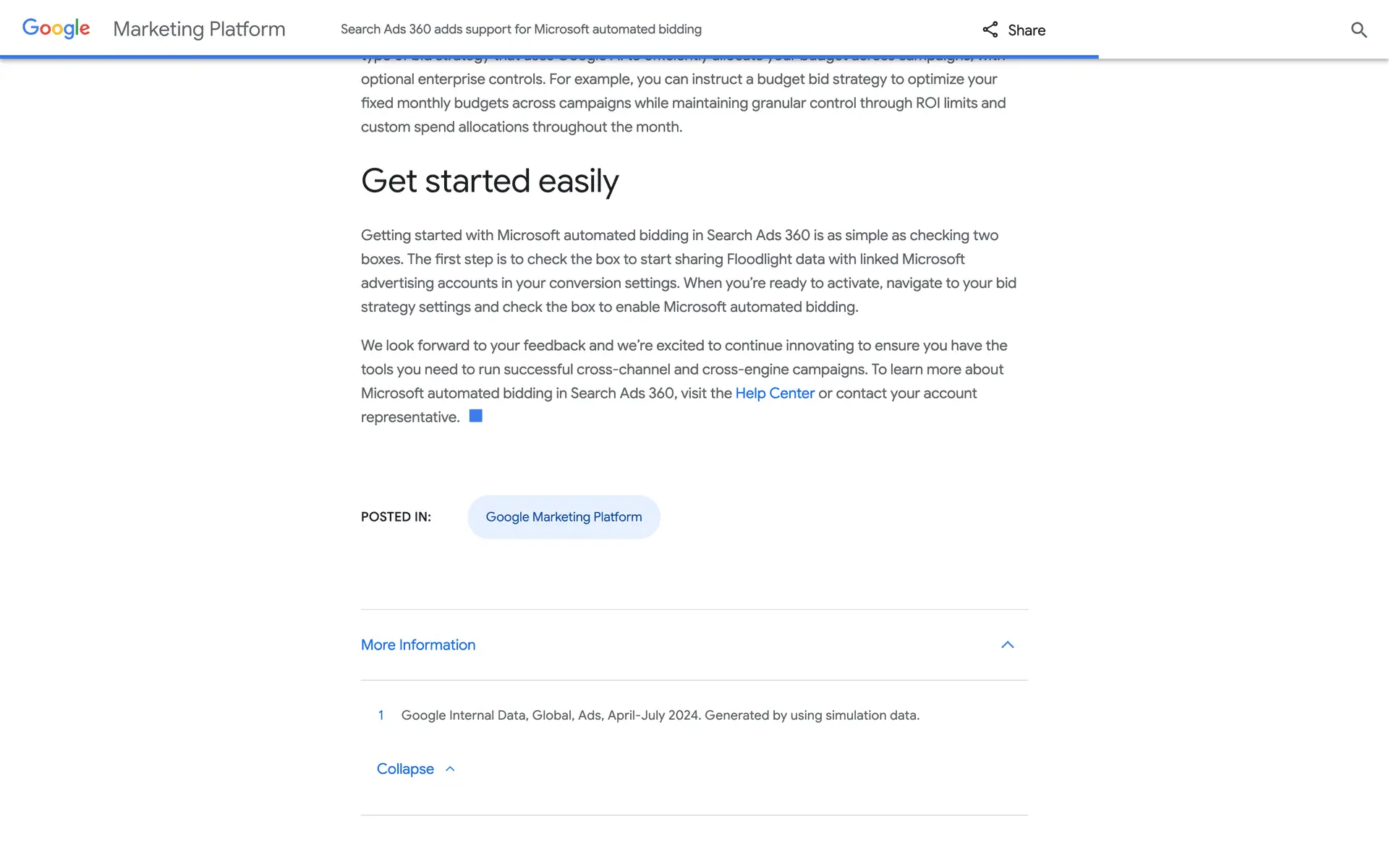Click the small arrow beside Collapse
This screenshot has height=868, width=1389.
(x=450, y=769)
